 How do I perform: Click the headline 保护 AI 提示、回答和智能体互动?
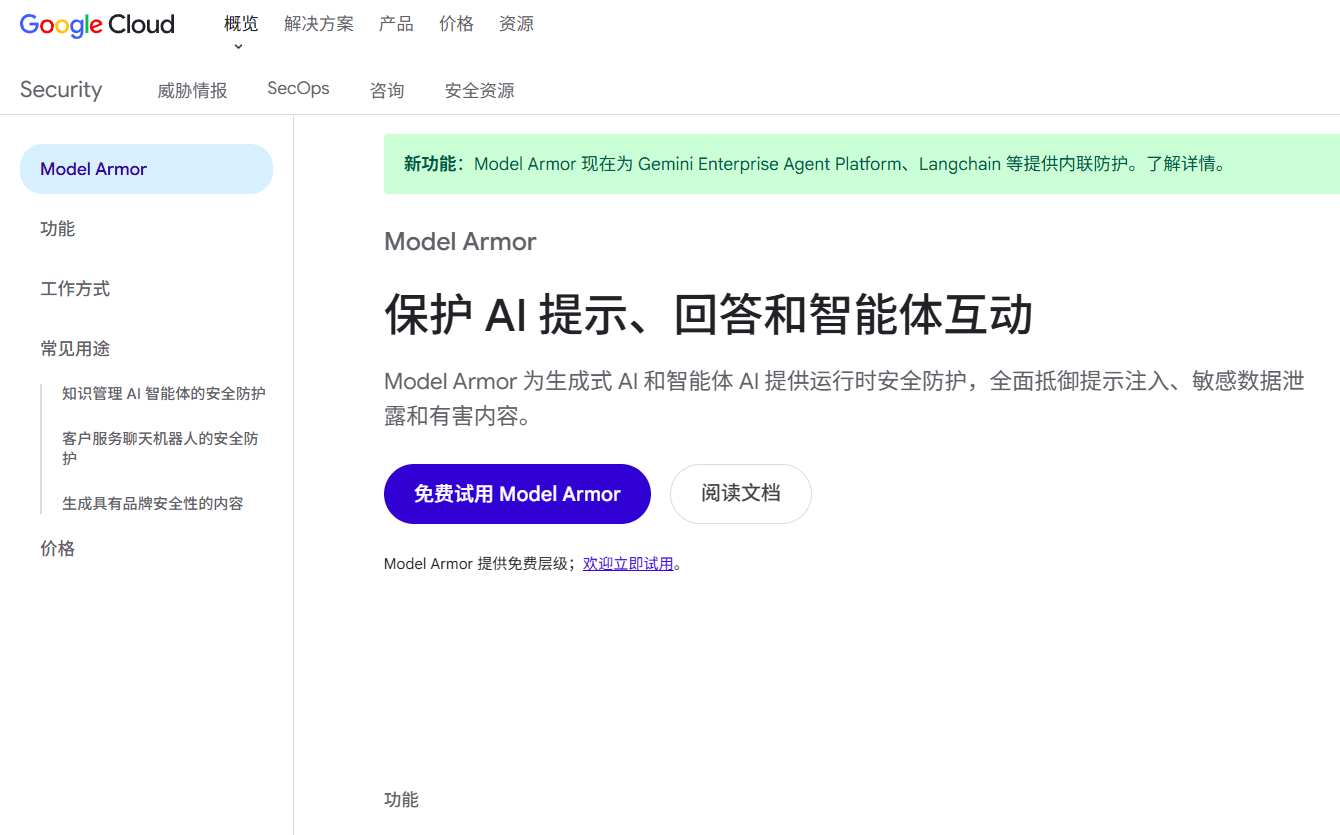708,315
